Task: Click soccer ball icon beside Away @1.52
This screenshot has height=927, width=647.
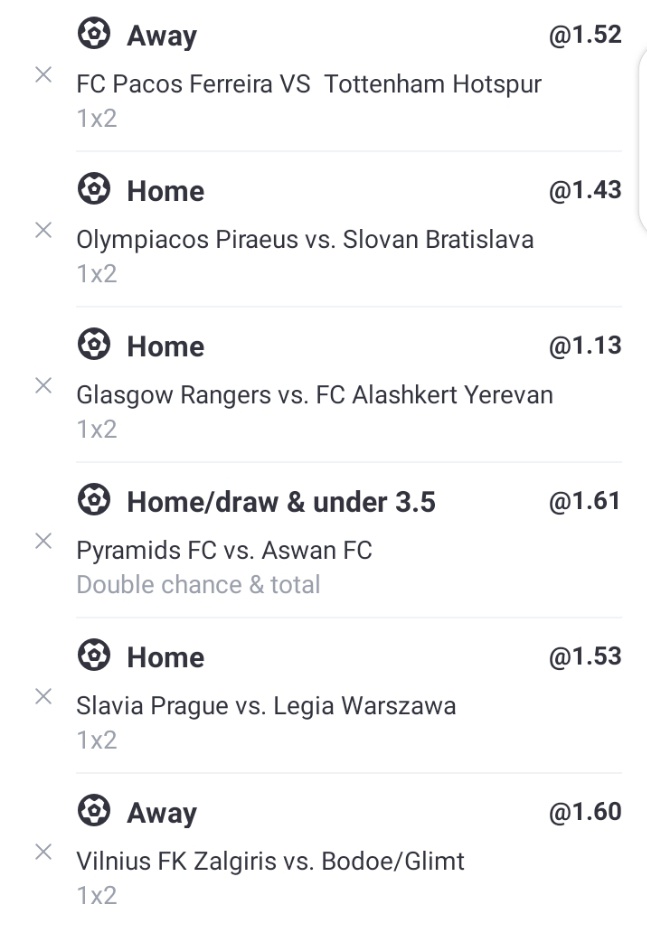Action: pos(93,35)
